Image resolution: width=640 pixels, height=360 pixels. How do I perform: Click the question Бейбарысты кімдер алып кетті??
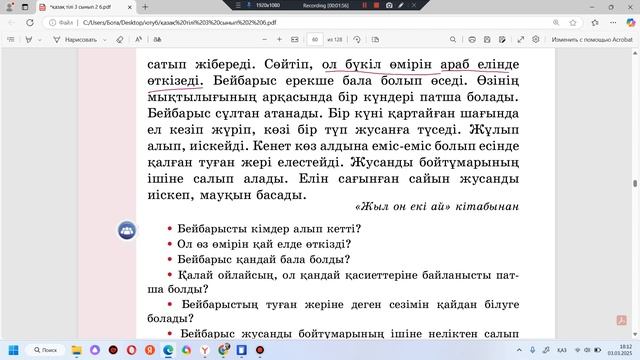click(x=269, y=229)
